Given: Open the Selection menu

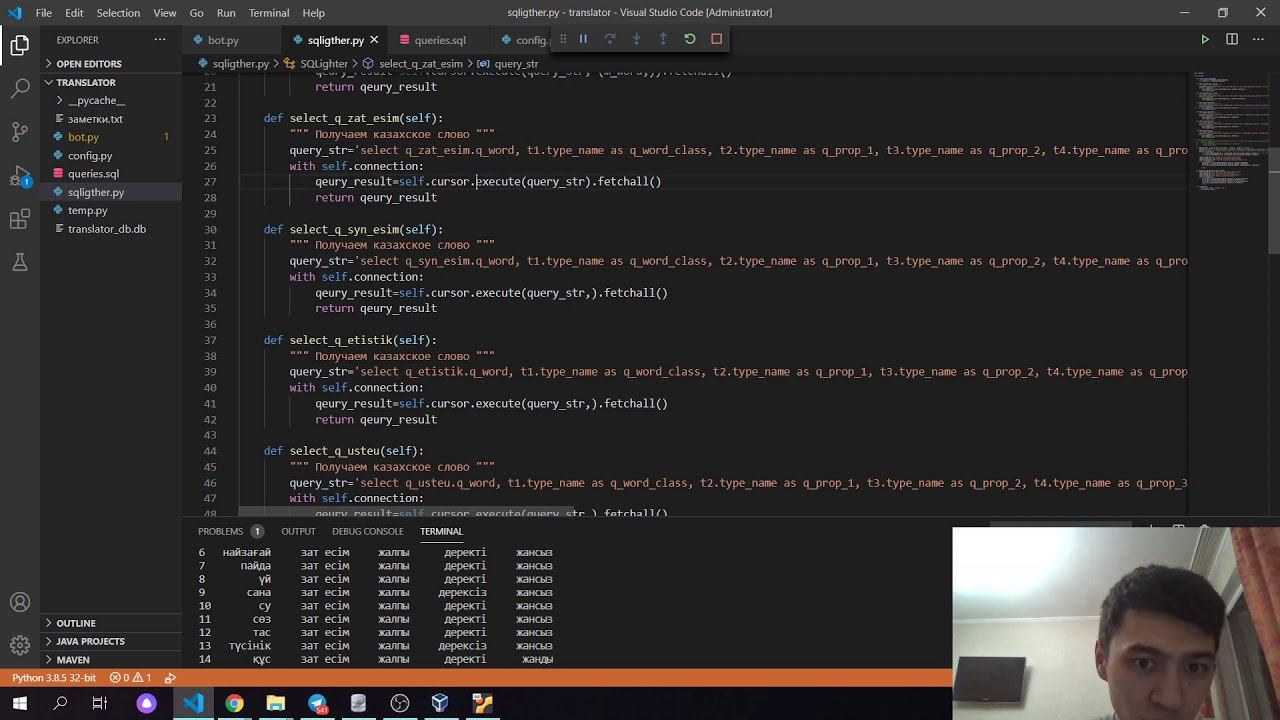Looking at the screenshot, I should [x=118, y=13].
